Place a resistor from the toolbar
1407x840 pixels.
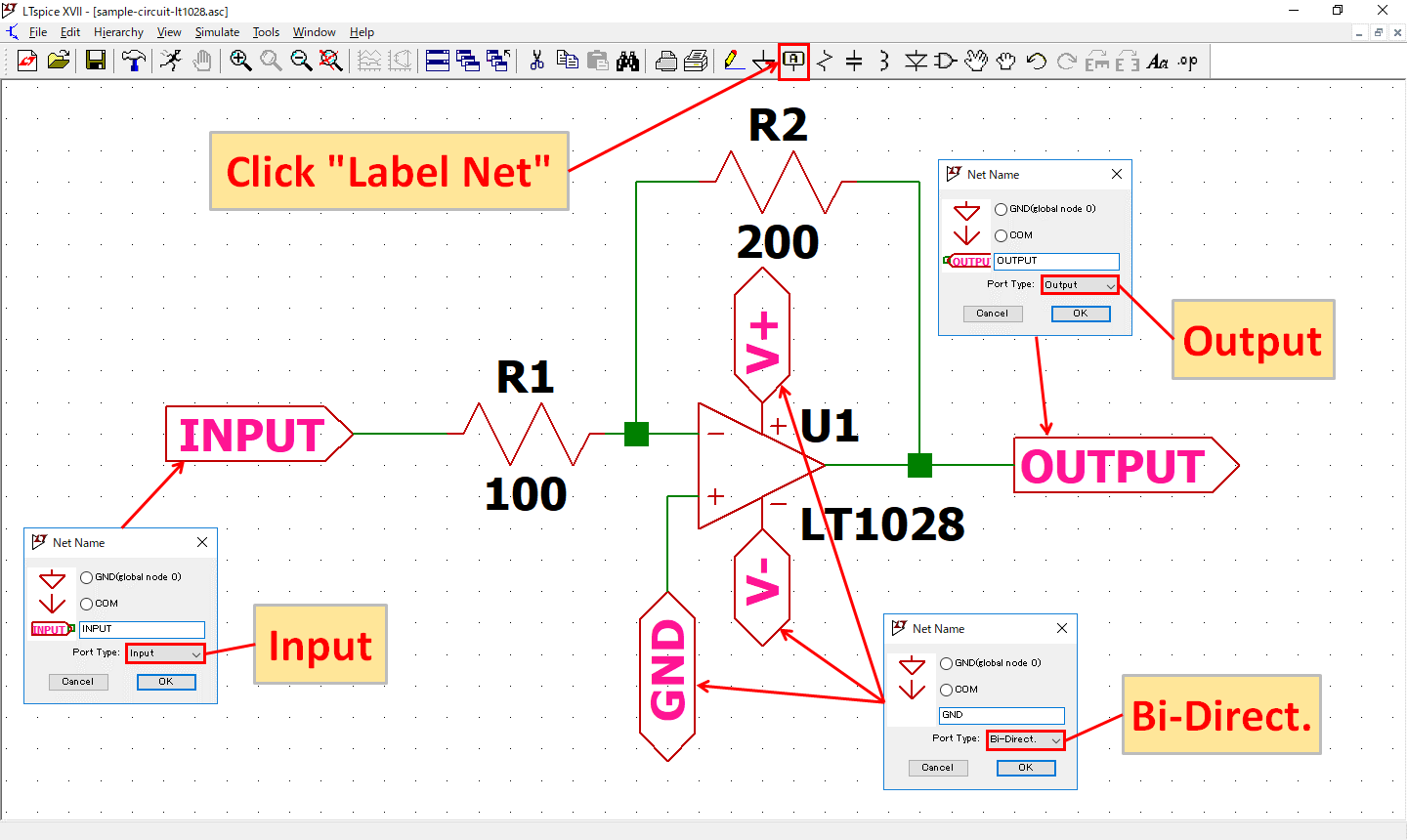[x=825, y=61]
